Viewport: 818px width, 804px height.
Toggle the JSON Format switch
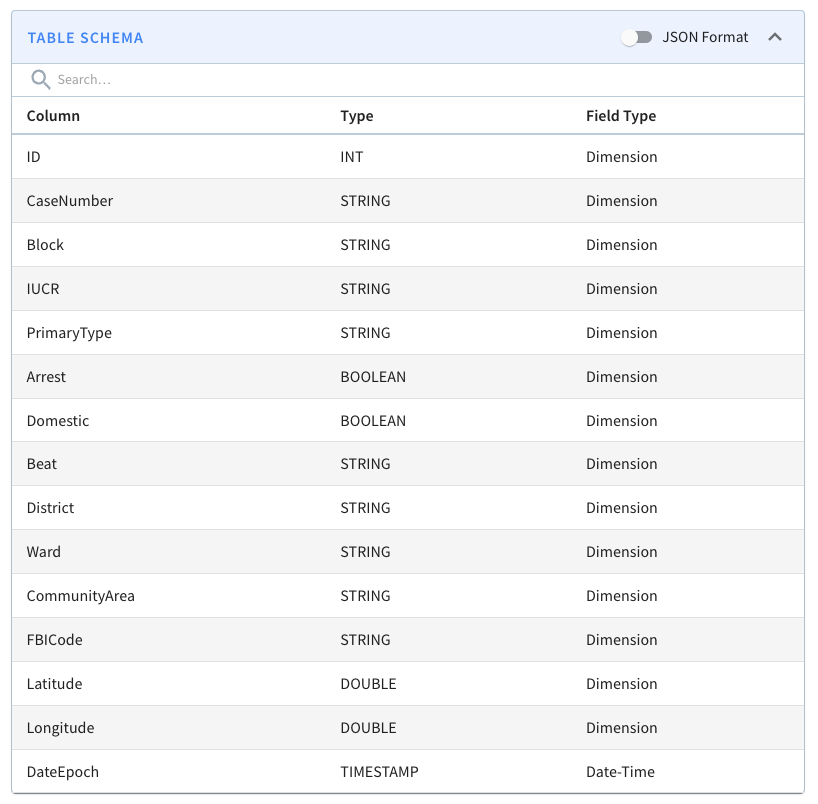[x=637, y=38]
